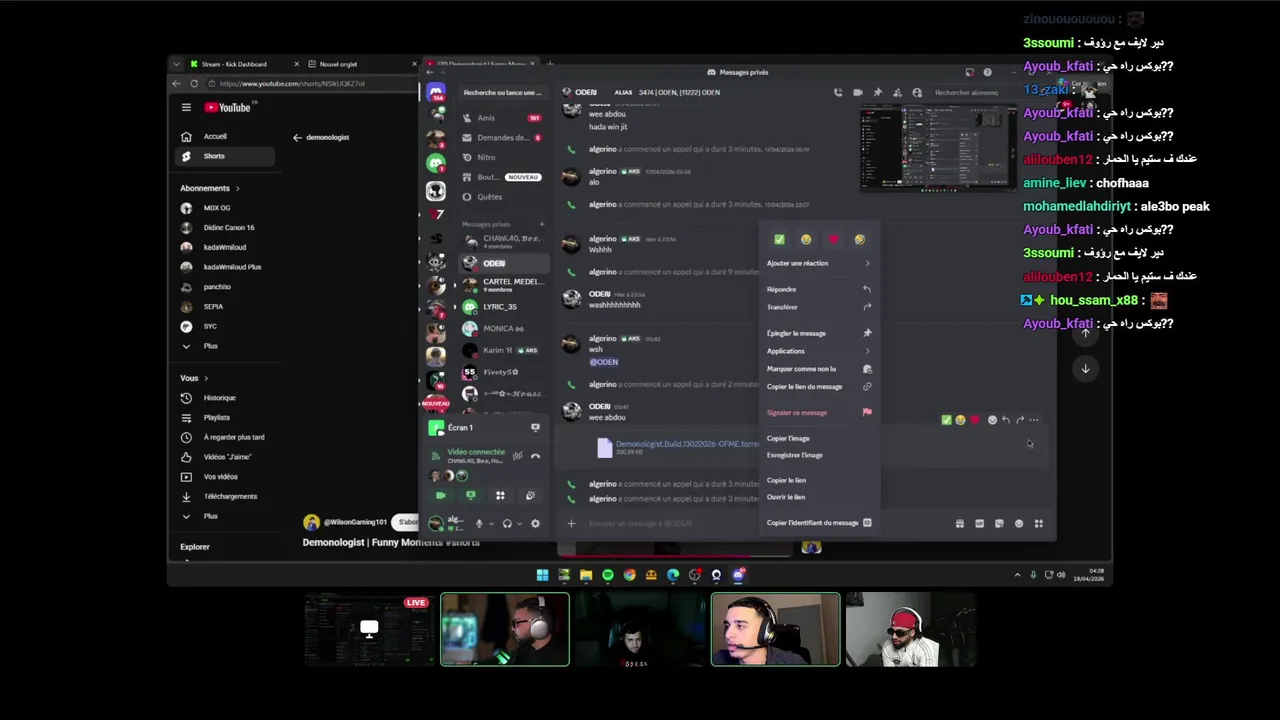Click the Écran 1 stop-stream icon
1280x720 pixels.
(x=535, y=427)
